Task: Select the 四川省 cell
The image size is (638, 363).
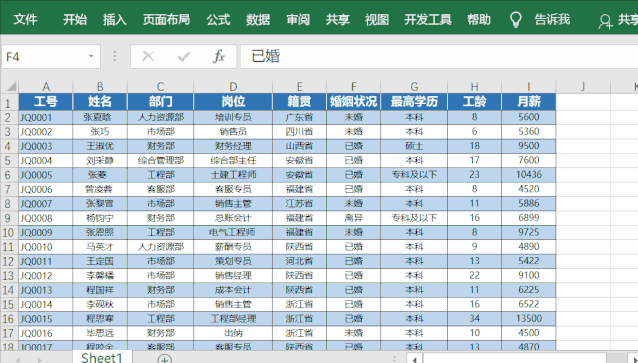Action: pos(299,132)
